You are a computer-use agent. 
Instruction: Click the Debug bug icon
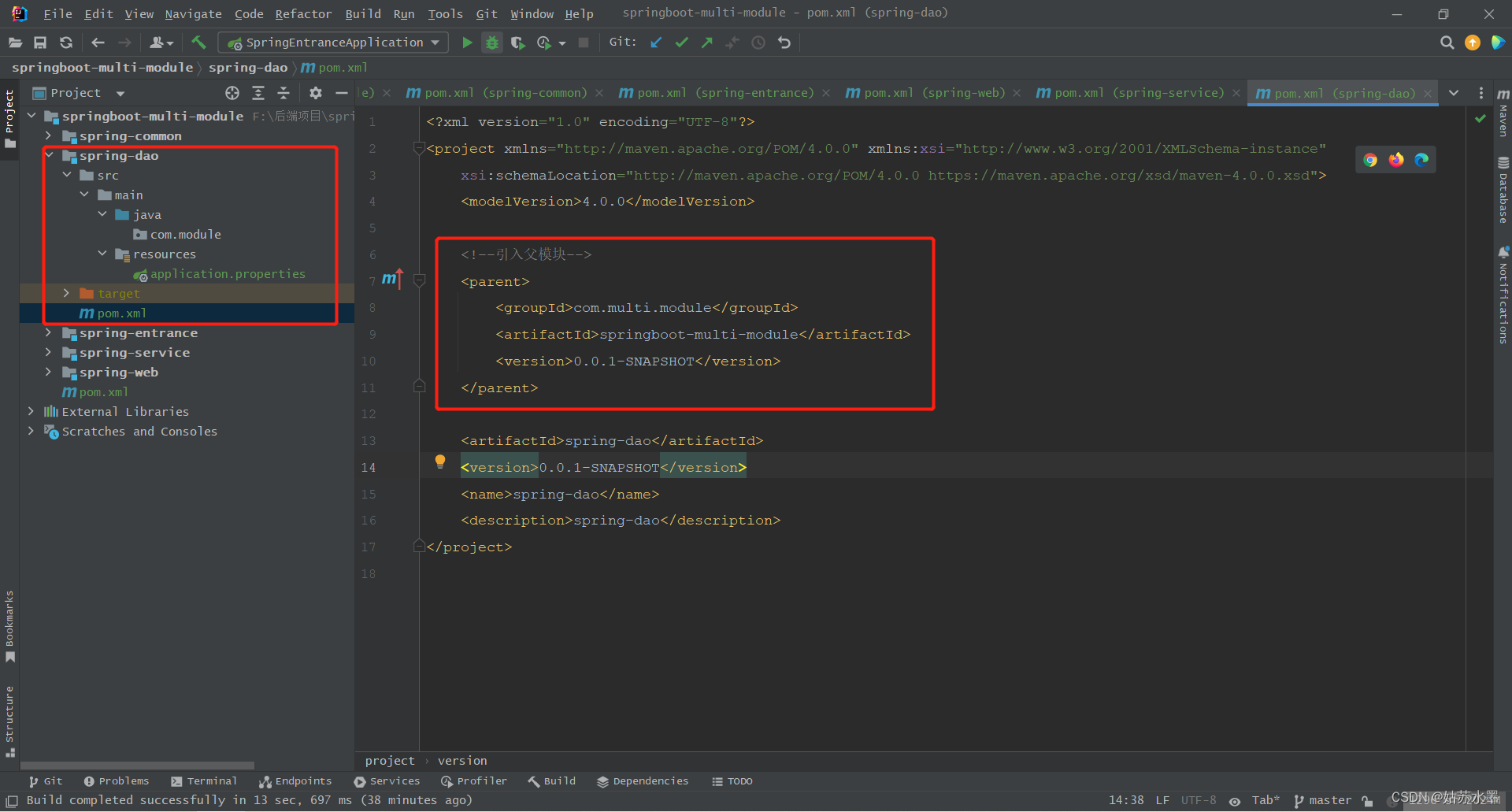[492, 43]
